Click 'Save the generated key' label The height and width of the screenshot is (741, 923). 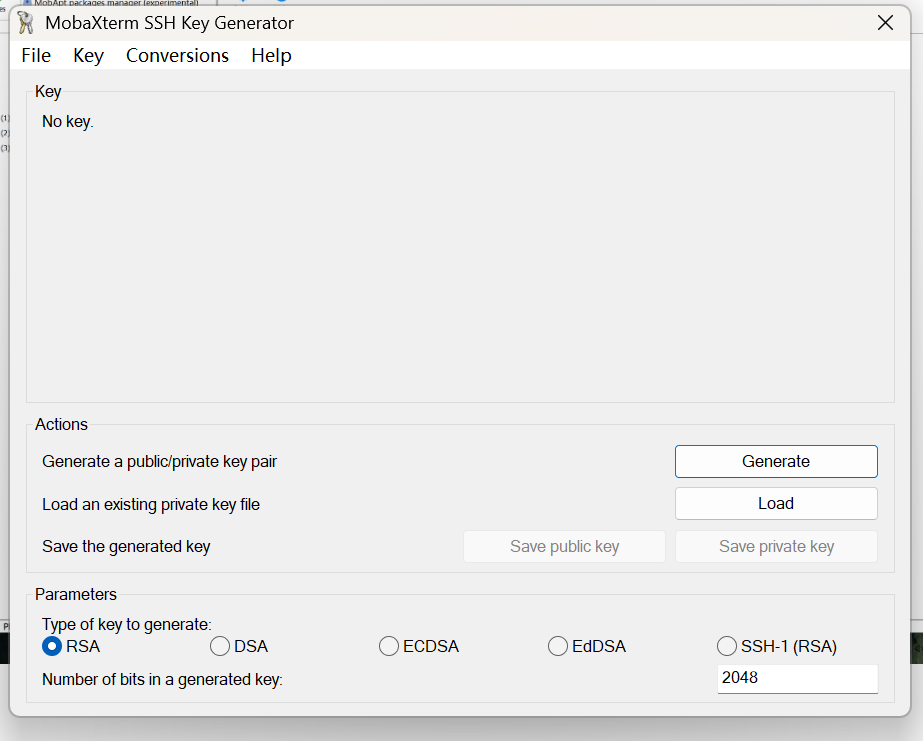click(126, 547)
